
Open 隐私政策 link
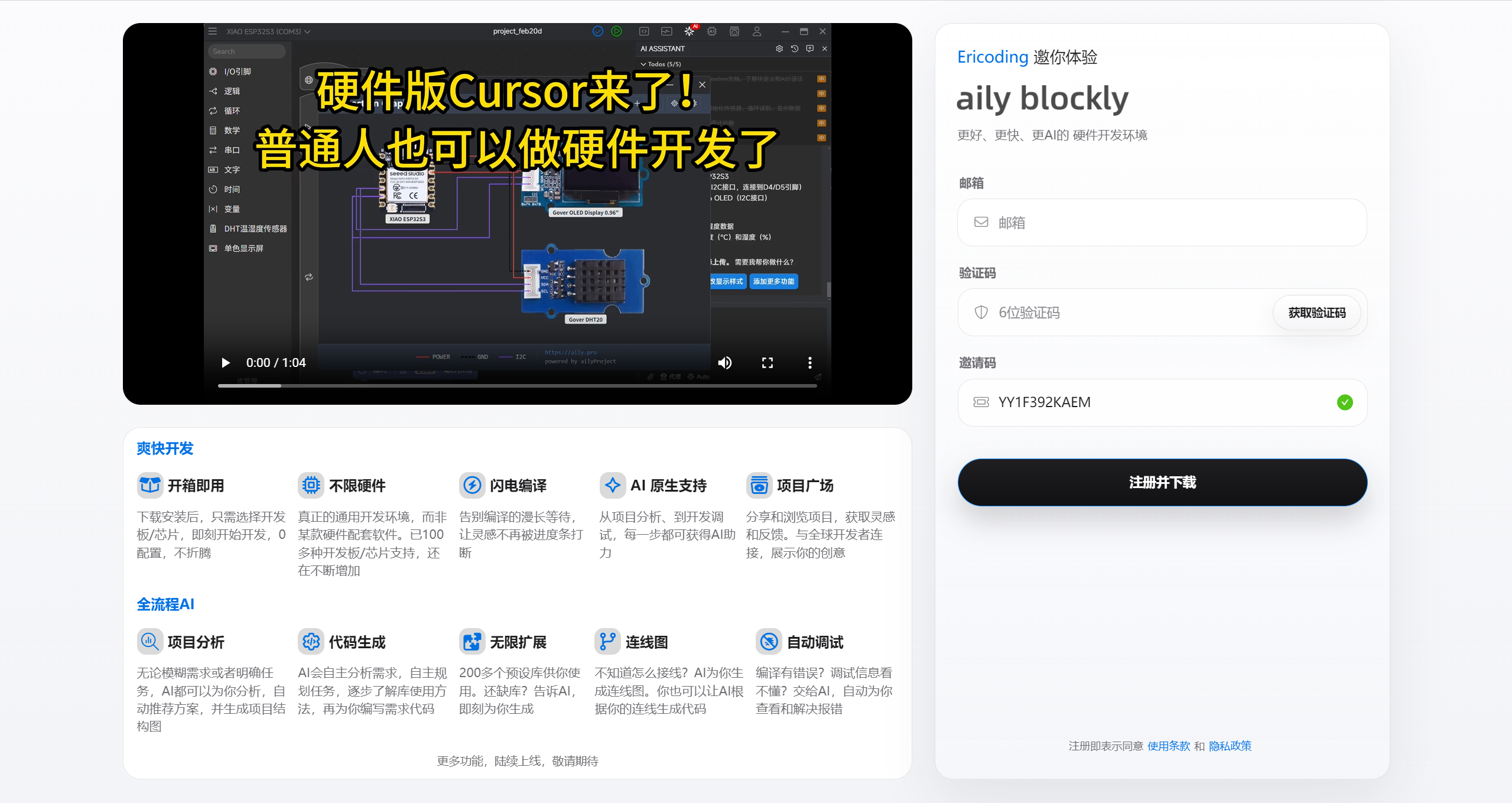click(1230, 746)
